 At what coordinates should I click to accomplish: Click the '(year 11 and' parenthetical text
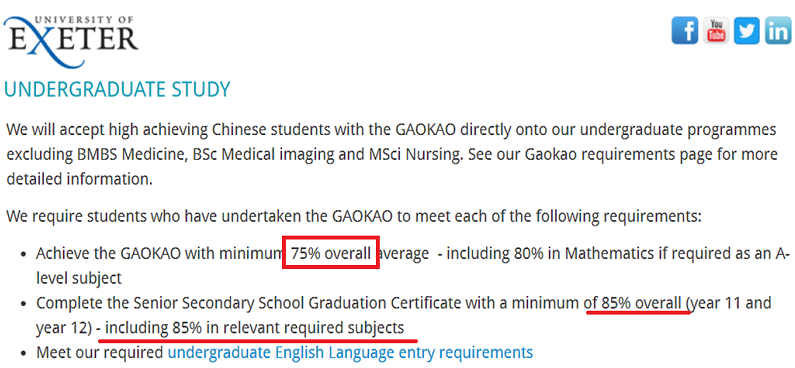729,303
